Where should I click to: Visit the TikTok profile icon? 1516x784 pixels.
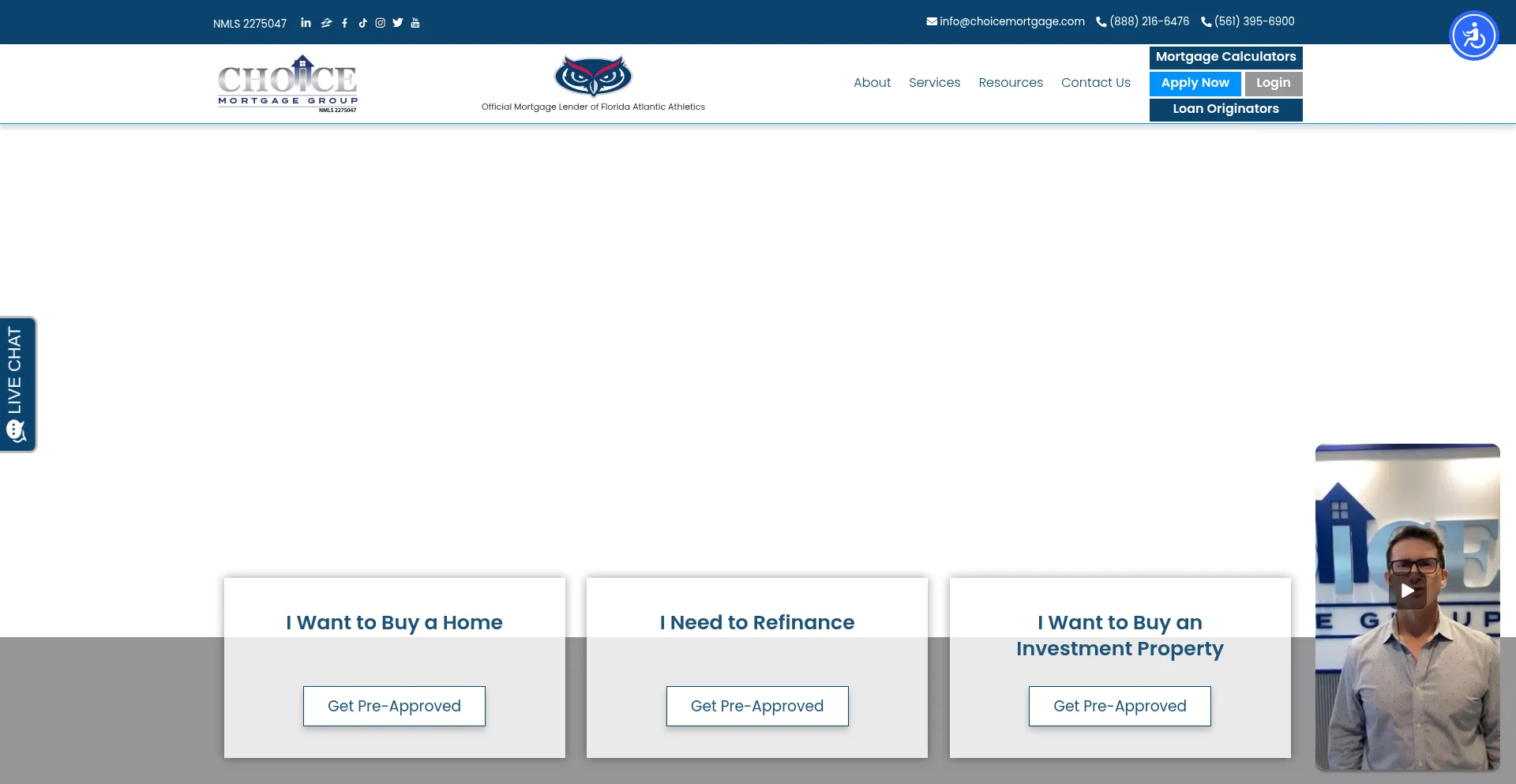362,23
